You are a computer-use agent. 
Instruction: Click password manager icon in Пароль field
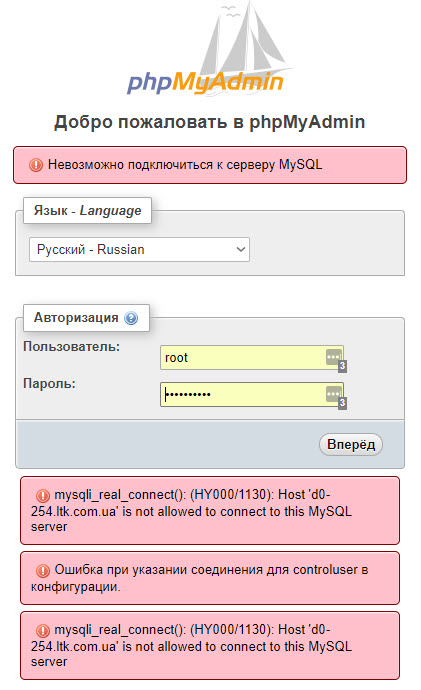(333, 394)
